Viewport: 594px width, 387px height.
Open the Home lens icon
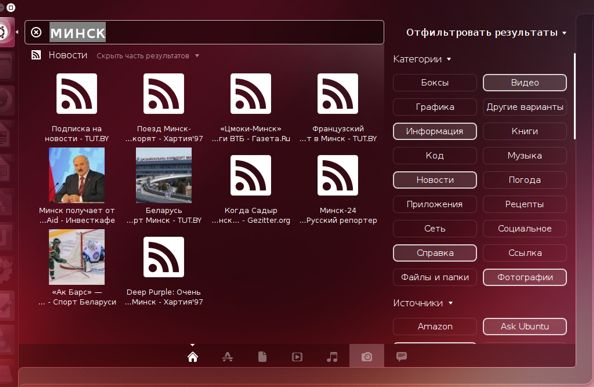click(x=192, y=357)
